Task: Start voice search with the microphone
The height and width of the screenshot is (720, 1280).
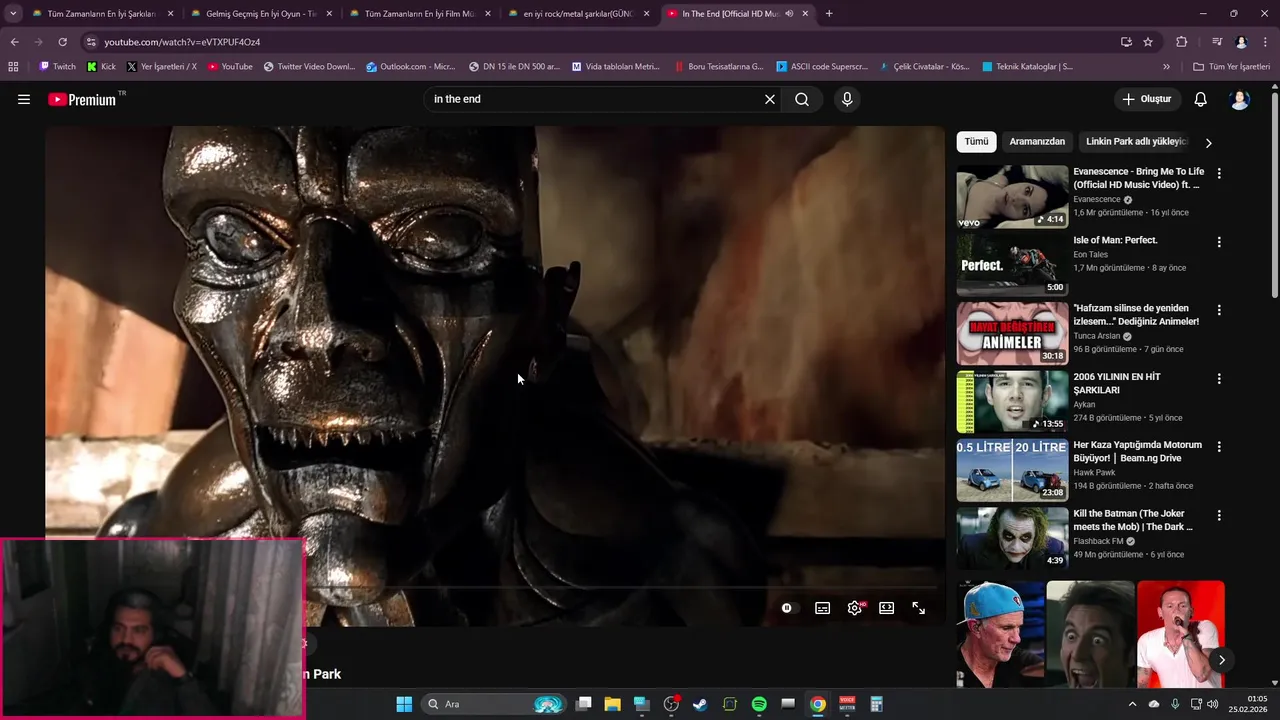Action: click(847, 99)
